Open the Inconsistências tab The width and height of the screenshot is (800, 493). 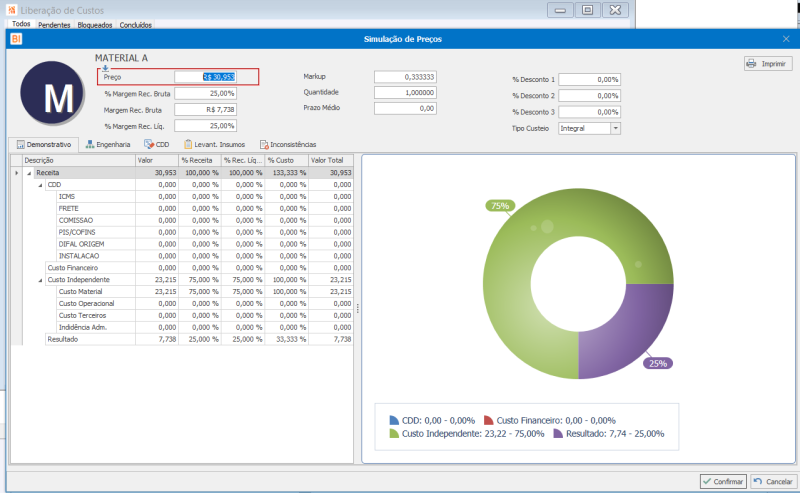(288, 144)
